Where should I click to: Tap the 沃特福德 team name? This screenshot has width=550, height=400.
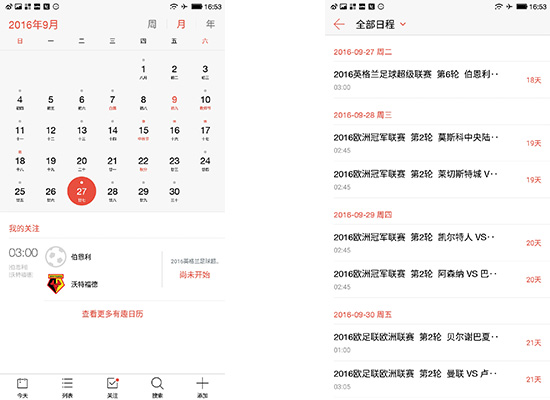84,284
